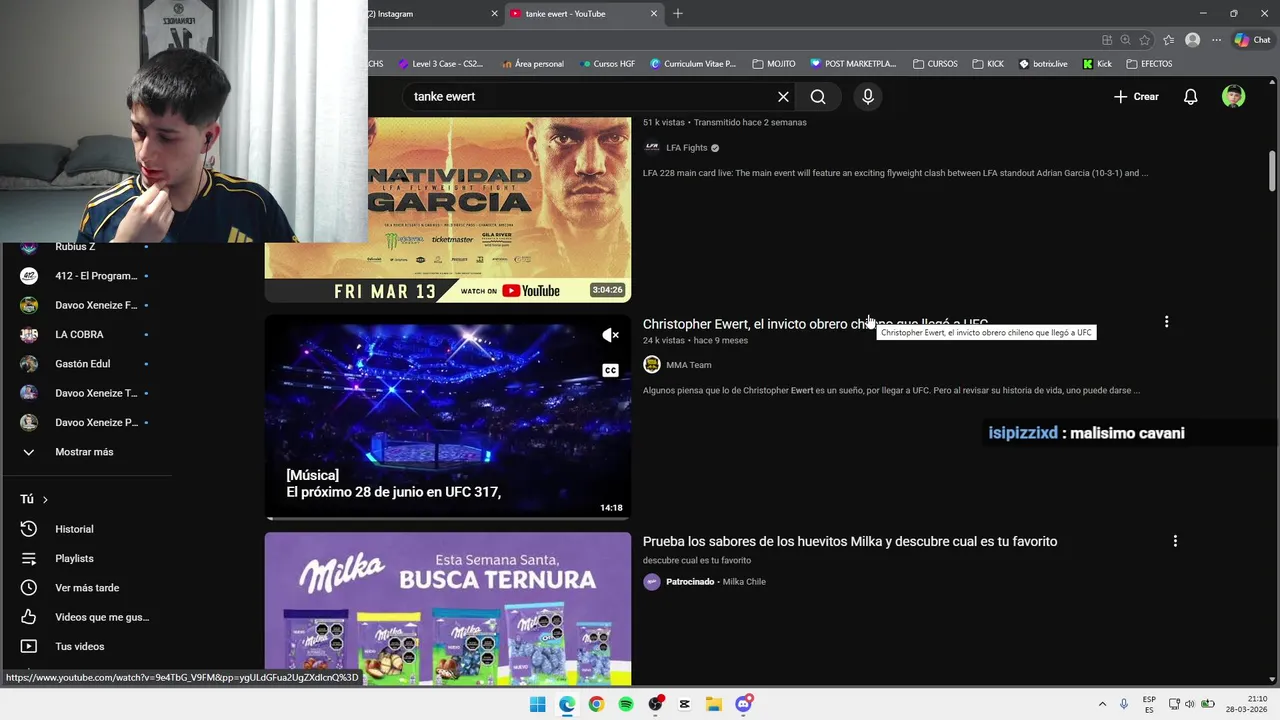Viewport: 1280px width, 720px height.
Task: Click the magnifier search button
Action: (x=818, y=97)
